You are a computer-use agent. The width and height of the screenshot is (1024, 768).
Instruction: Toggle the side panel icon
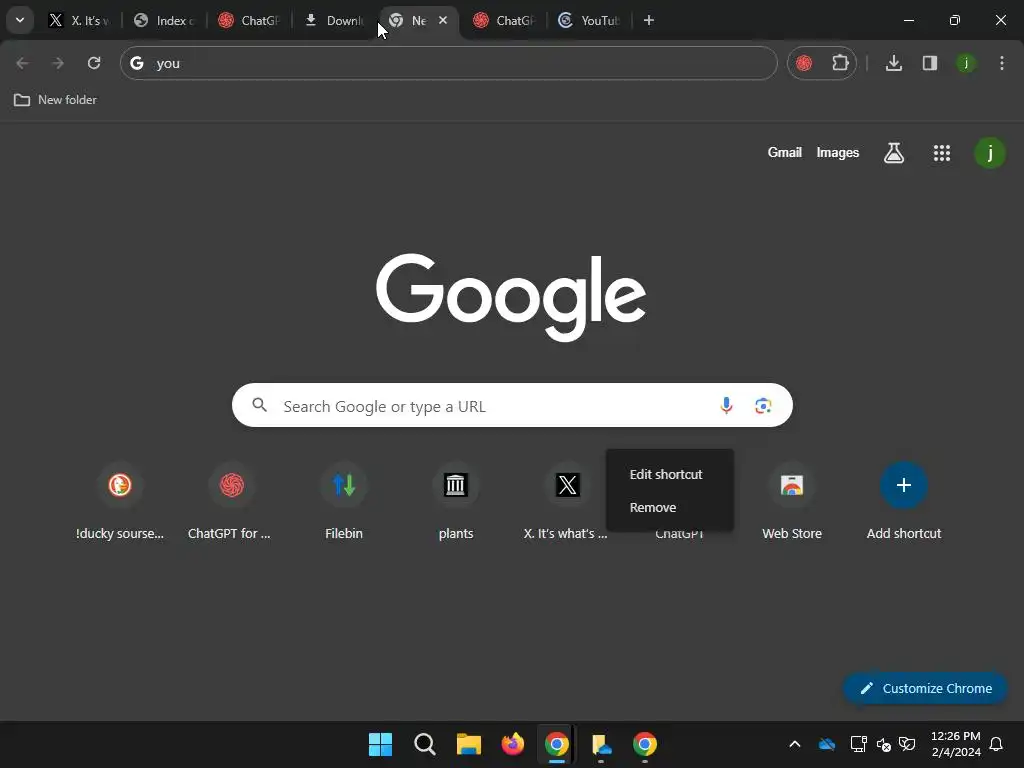point(930,63)
